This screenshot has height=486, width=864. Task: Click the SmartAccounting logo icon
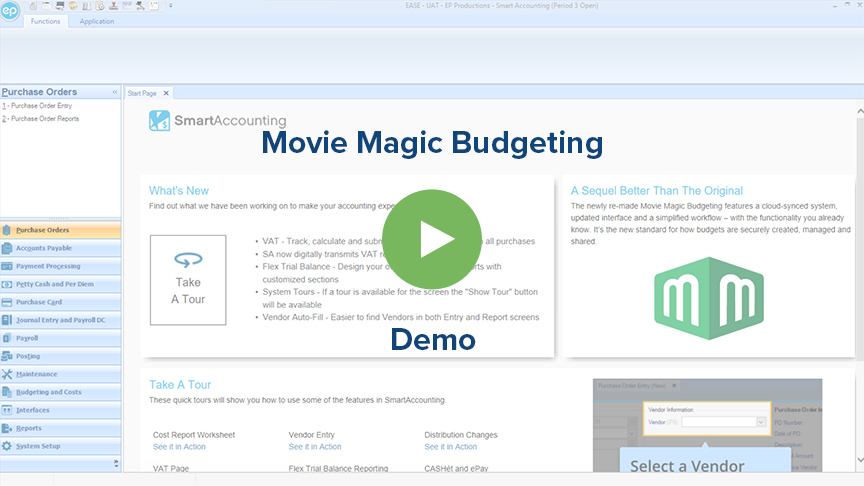click(x=160, y=121)
